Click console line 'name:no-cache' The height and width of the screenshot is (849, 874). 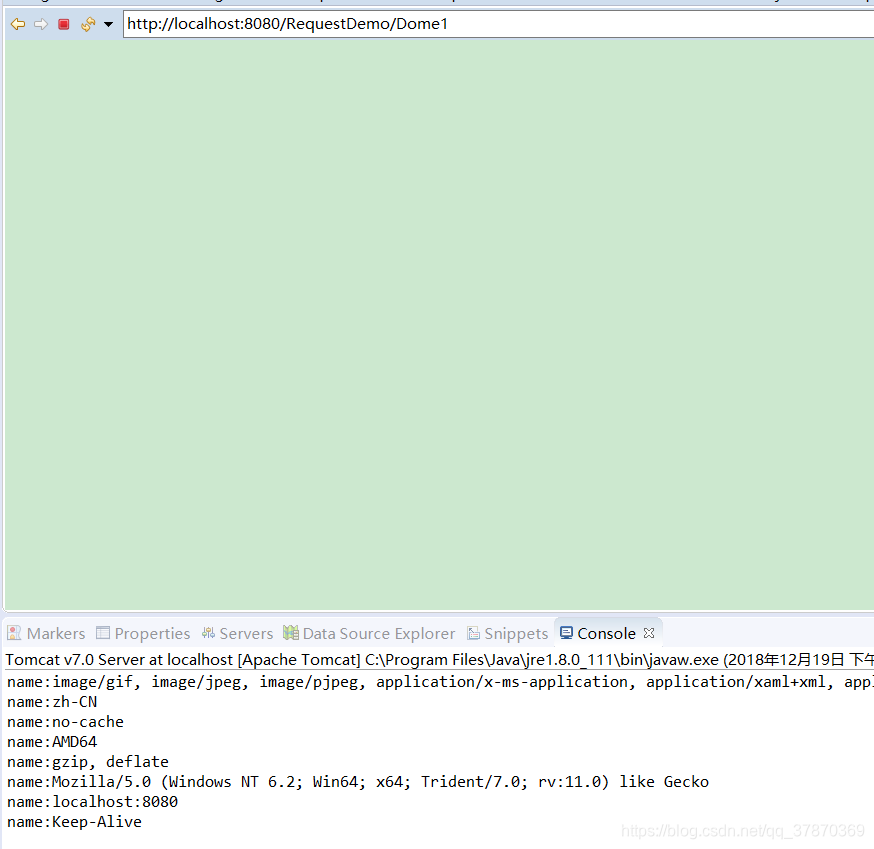pyautogui.click(x=65, y=722)
